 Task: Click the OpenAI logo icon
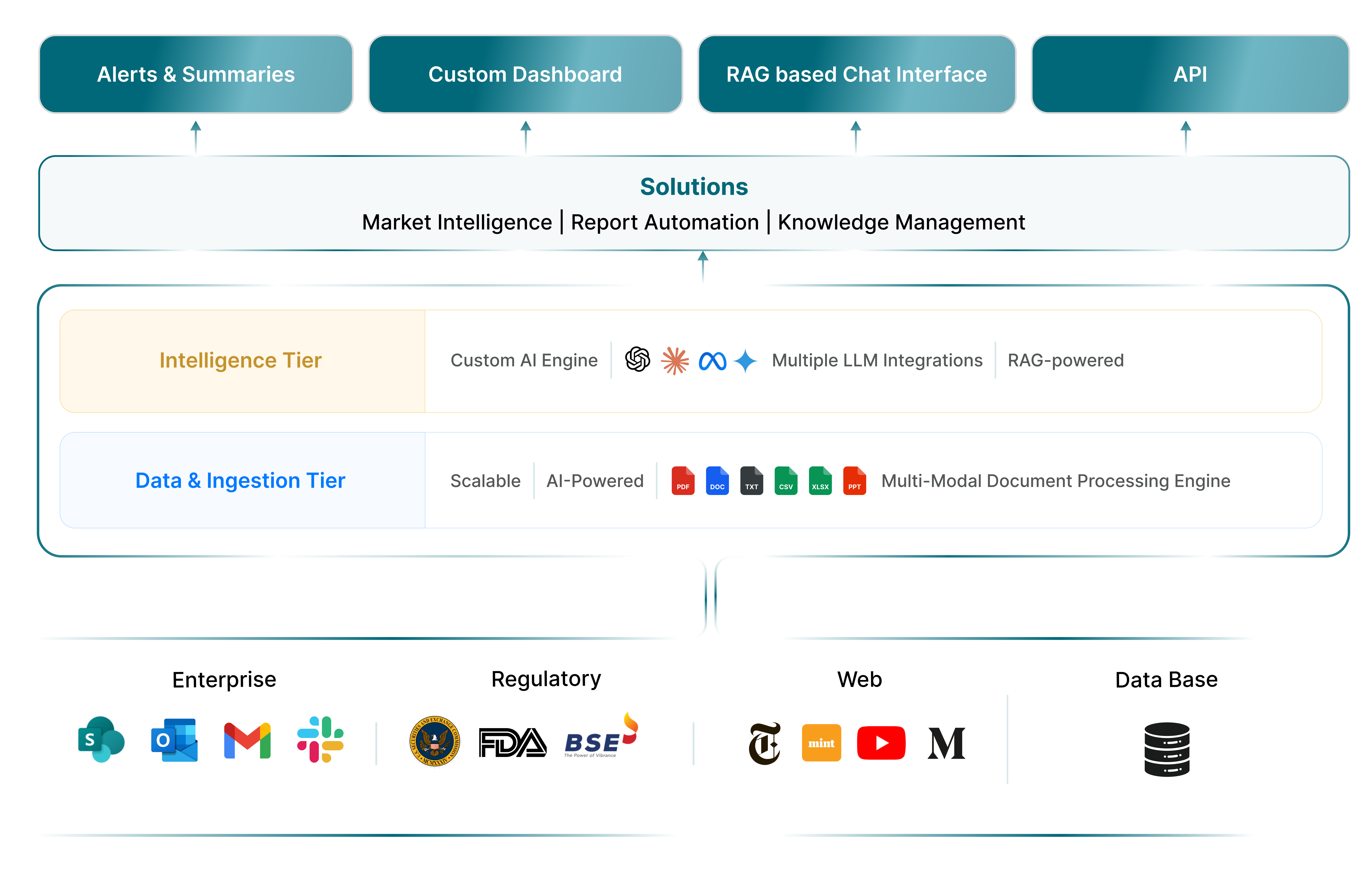tap(637, 360)
